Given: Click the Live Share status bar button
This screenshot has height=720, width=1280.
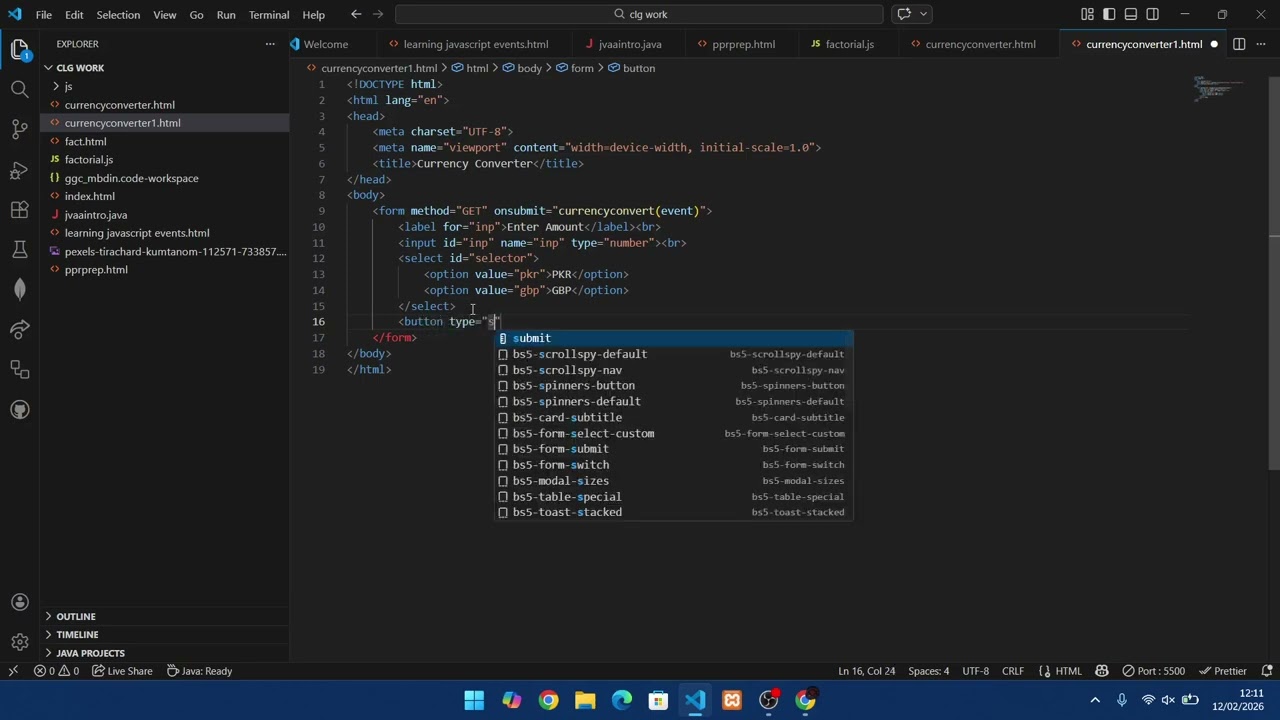Looking at the screenshot, I should (122, 671).
